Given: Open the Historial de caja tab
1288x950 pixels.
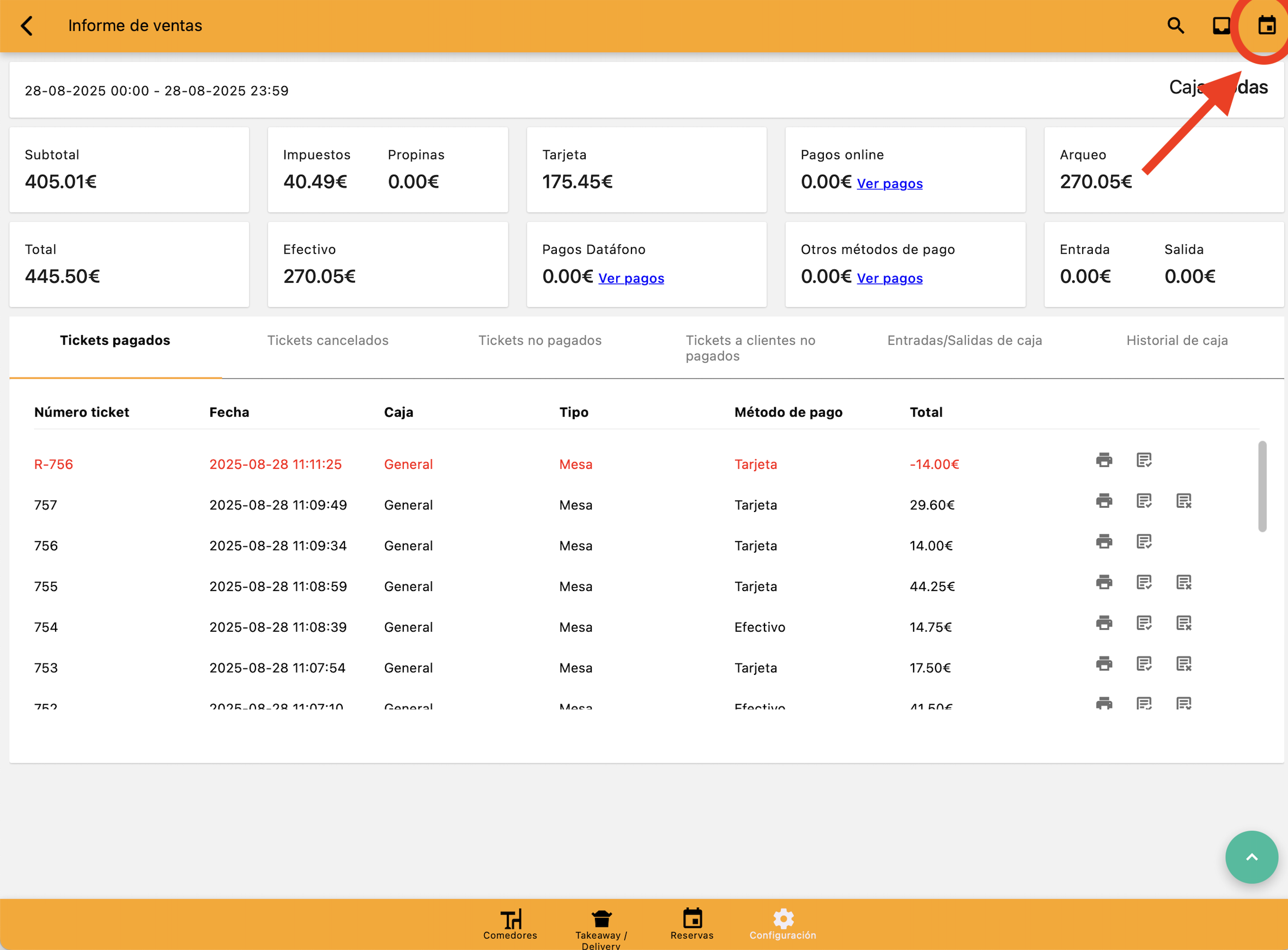Looking at the screenshot, I should pyautogui.click(x=1176, y=340).
